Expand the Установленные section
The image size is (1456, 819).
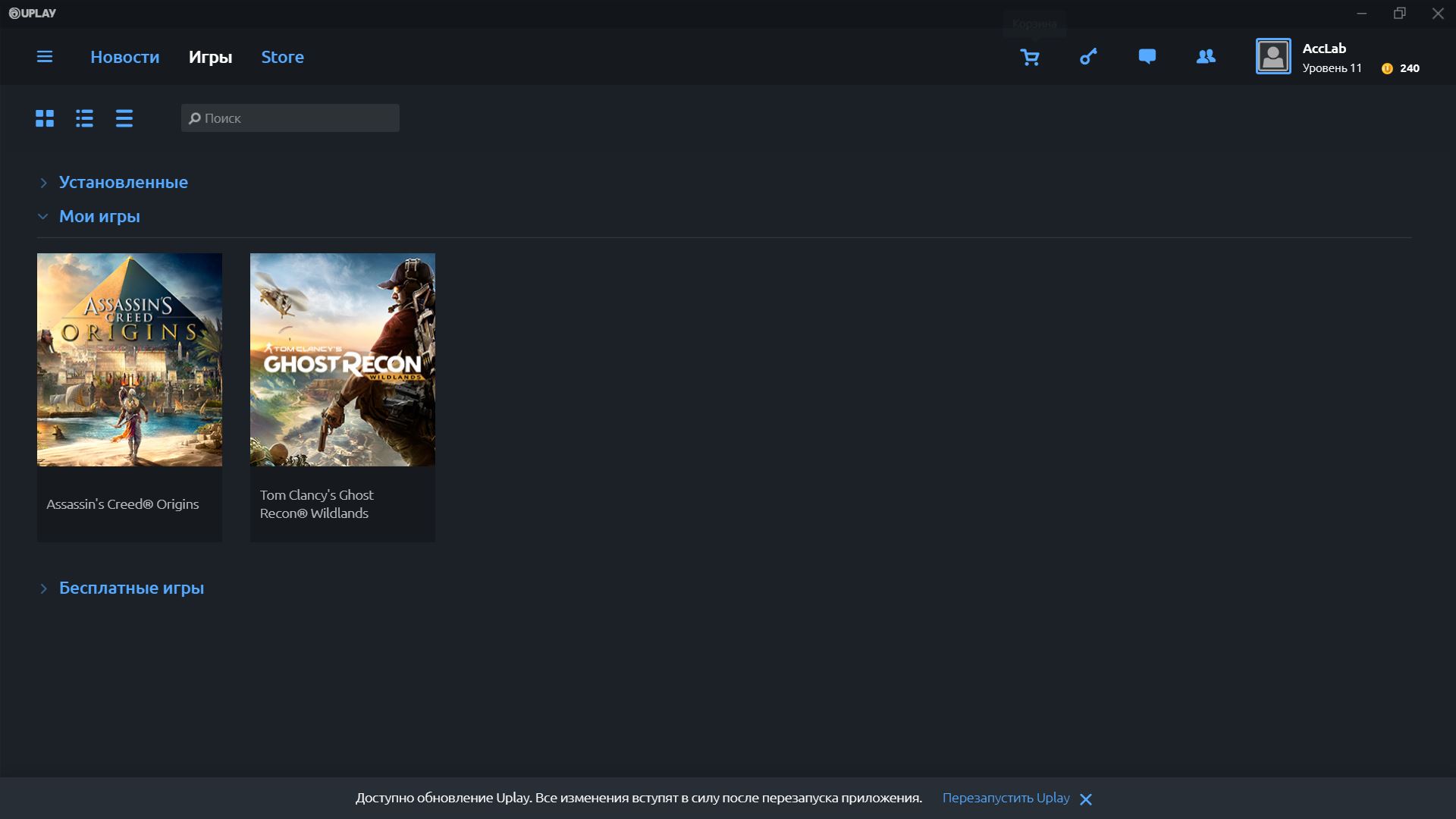(43, 183)
